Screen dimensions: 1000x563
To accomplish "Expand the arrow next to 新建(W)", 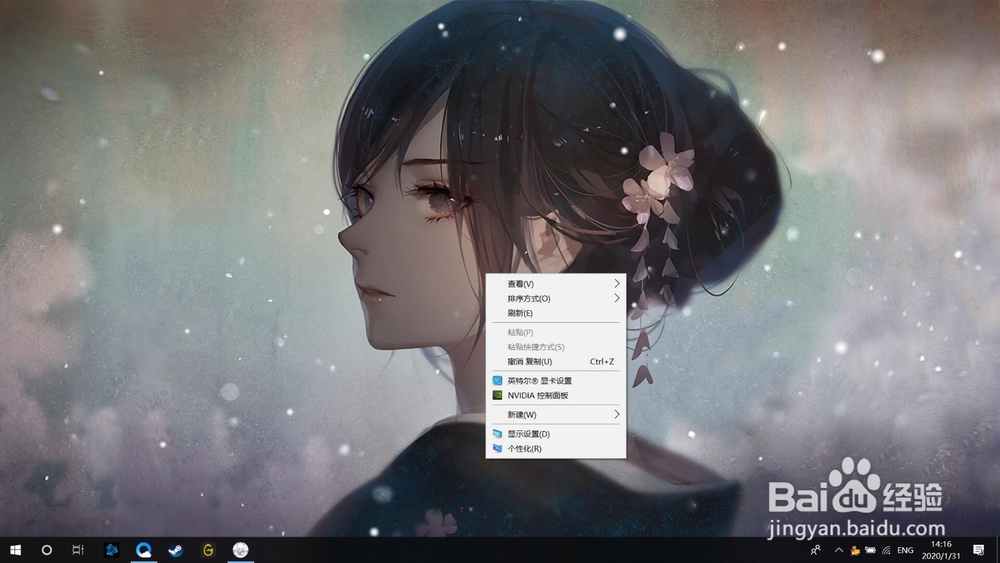I will 617,414.
